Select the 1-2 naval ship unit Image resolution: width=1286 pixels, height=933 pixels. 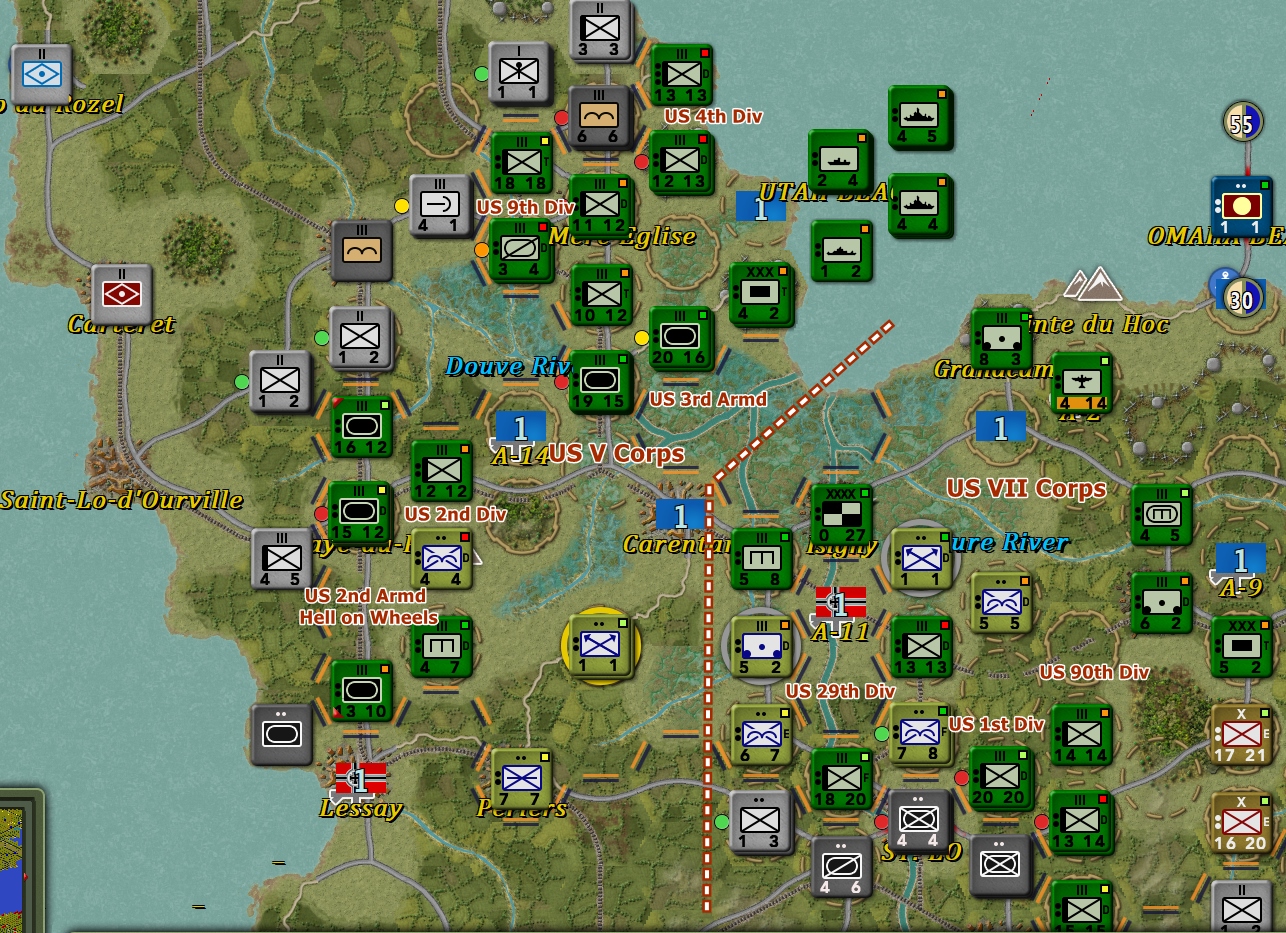tap(840, 250)
